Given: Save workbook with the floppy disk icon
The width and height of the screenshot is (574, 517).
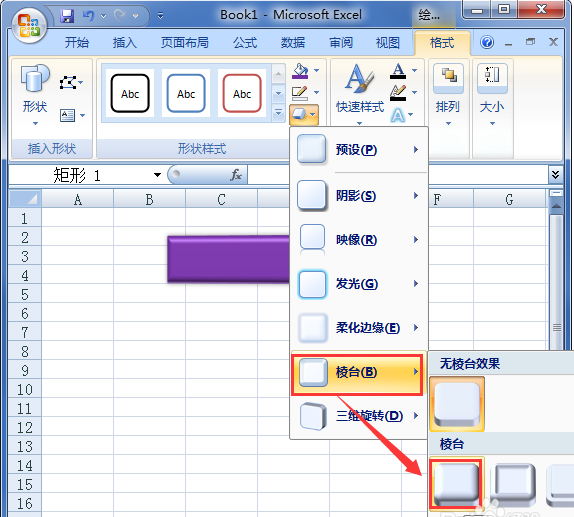Looking at the screenshot, I should point(67,16).
